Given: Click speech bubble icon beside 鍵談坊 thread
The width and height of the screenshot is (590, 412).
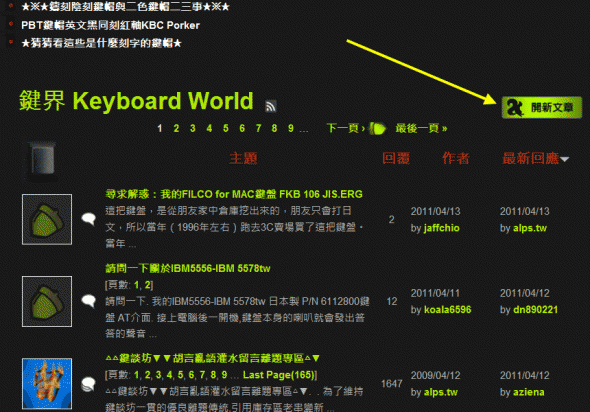Looking at the screenshot, I should (89, 384).
